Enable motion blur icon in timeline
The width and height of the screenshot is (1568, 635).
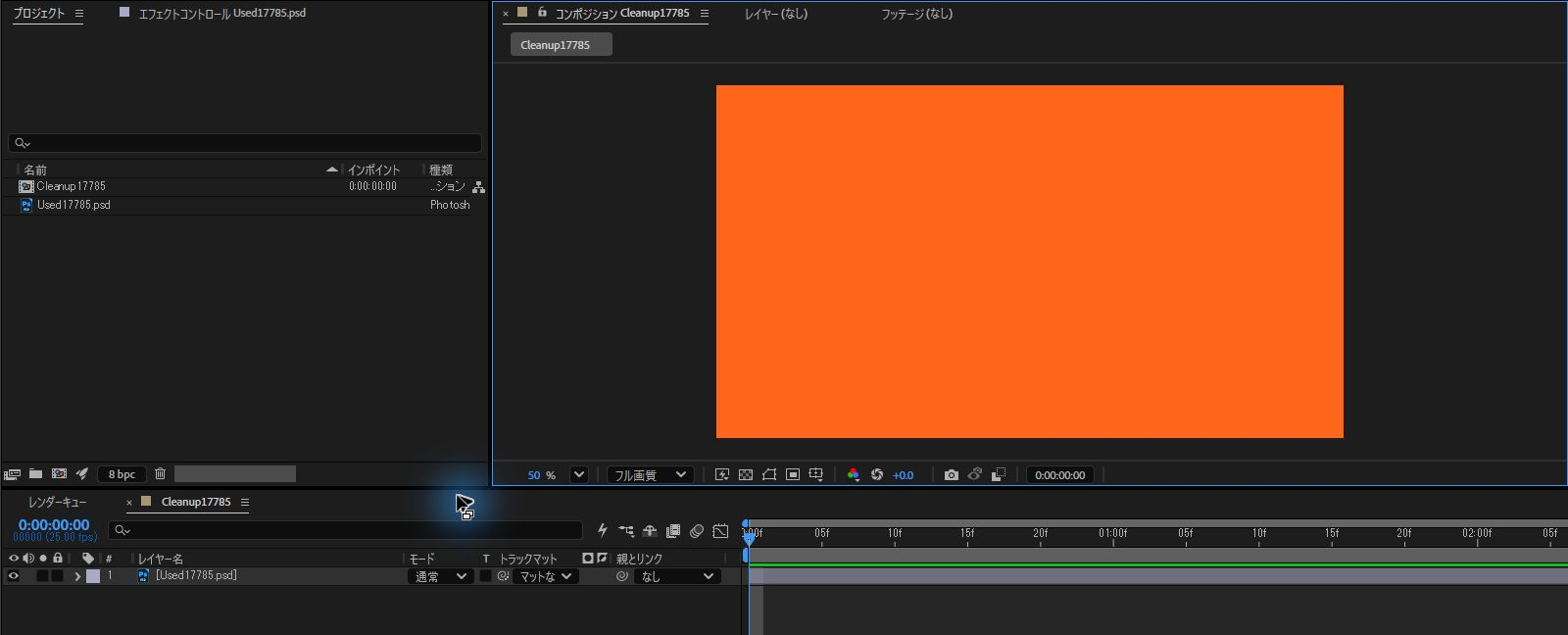click(697, 531)
